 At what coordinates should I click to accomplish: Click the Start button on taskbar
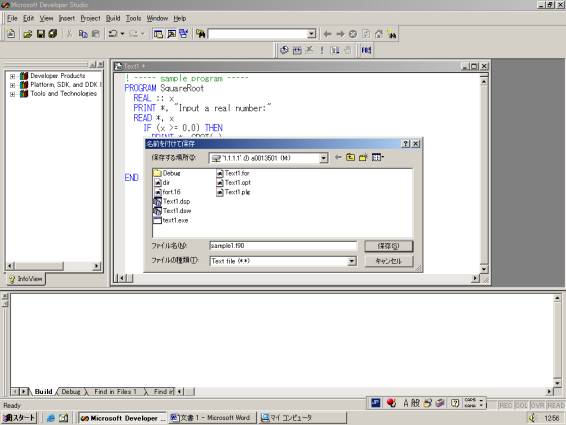19,418
